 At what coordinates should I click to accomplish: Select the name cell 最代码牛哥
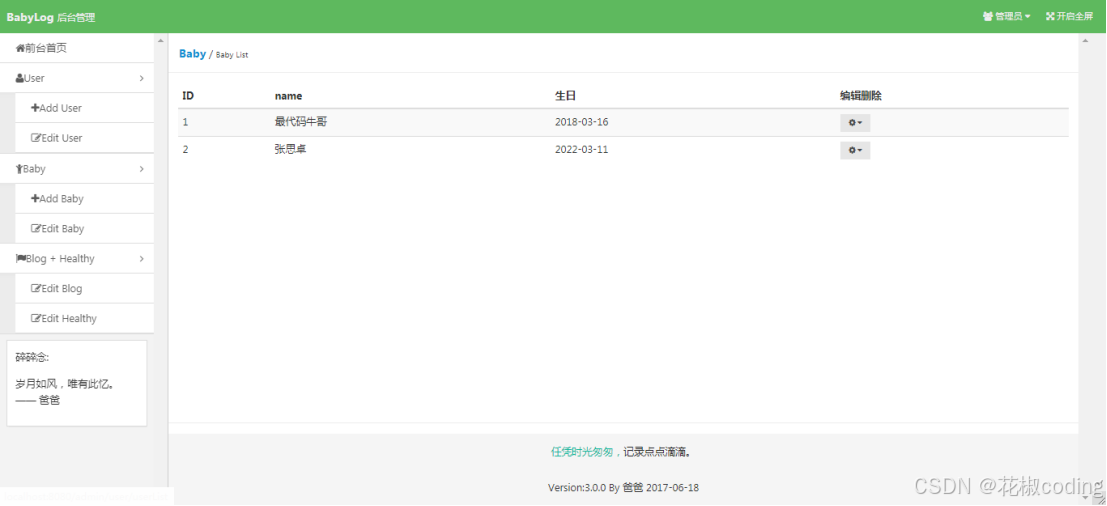pos(301,121)
